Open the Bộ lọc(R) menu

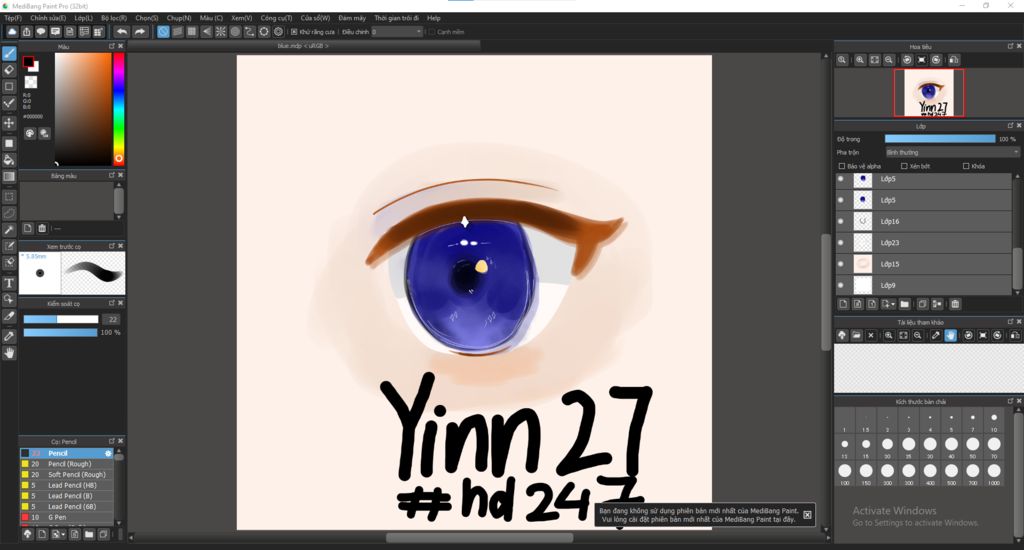114,18
